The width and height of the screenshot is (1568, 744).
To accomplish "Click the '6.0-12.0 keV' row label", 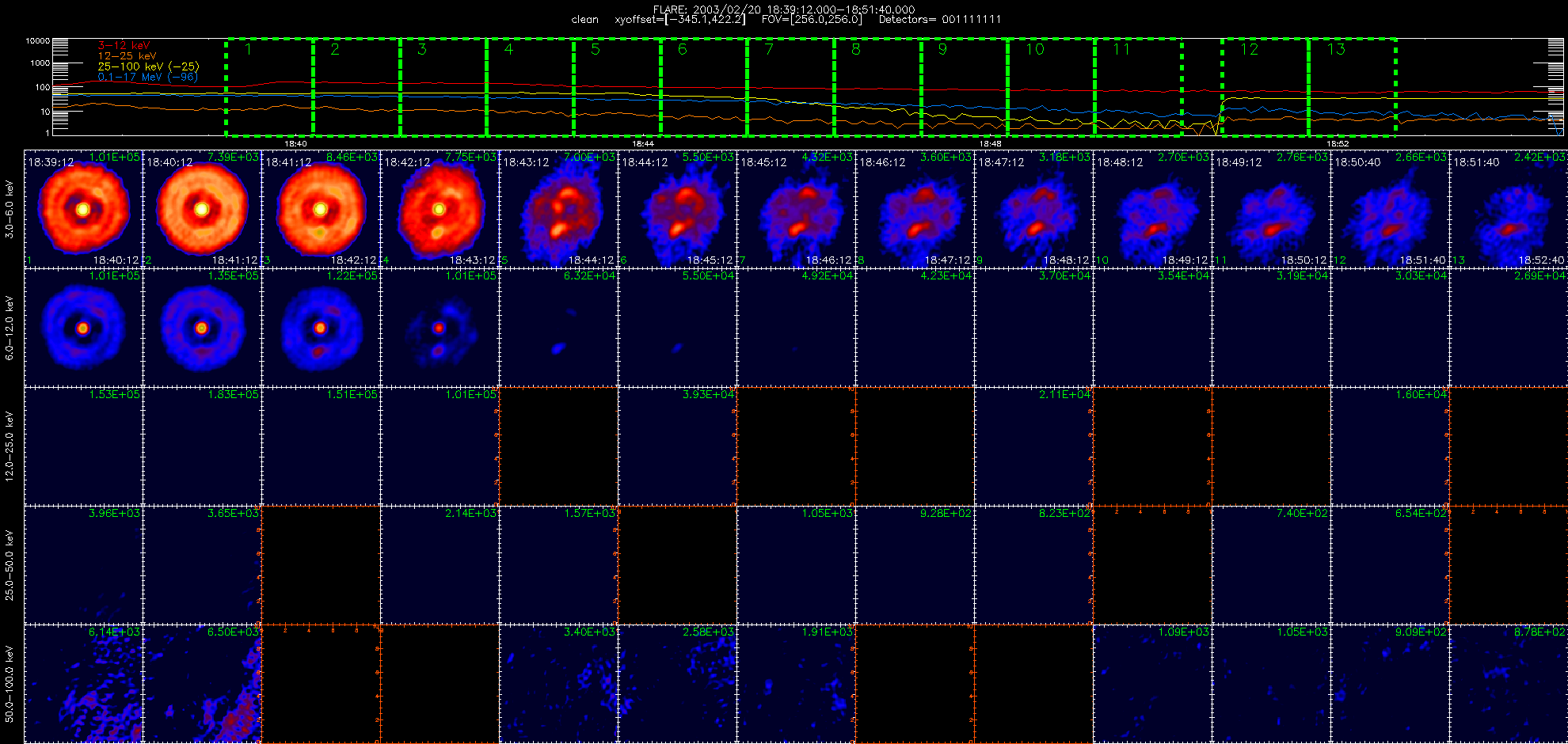I will point(10,328).
